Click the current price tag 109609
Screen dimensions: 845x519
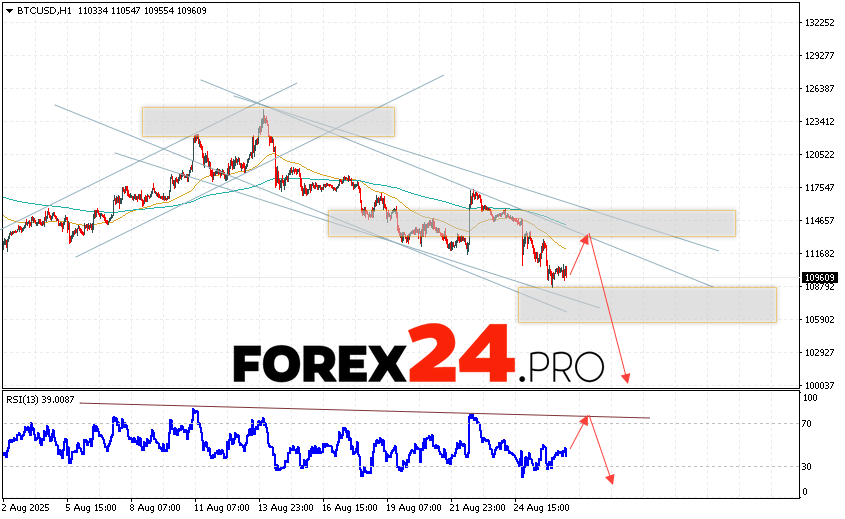(819, 277)
